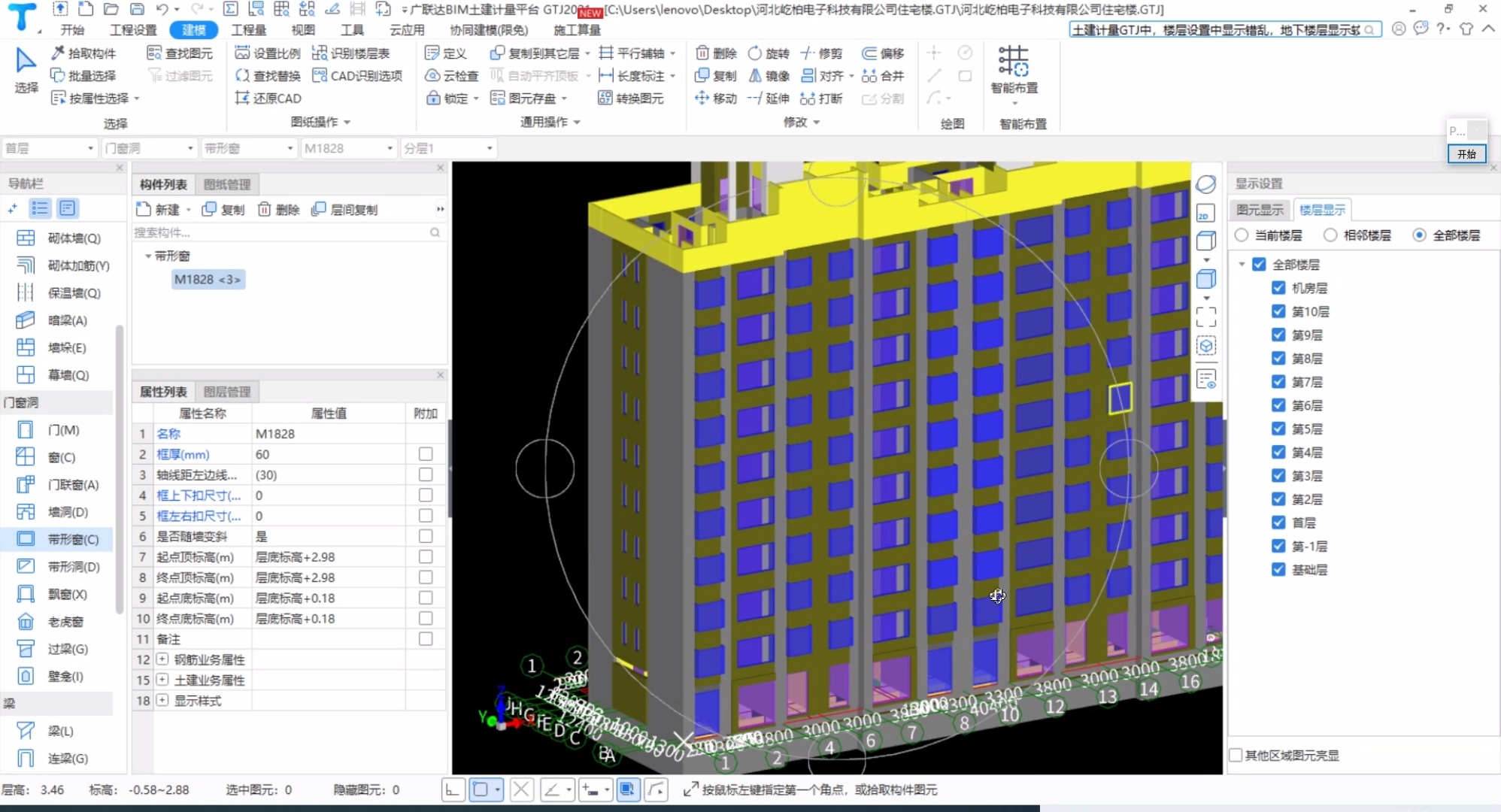Uncheck the 基础层 floor checkbox

(1278, 569)
